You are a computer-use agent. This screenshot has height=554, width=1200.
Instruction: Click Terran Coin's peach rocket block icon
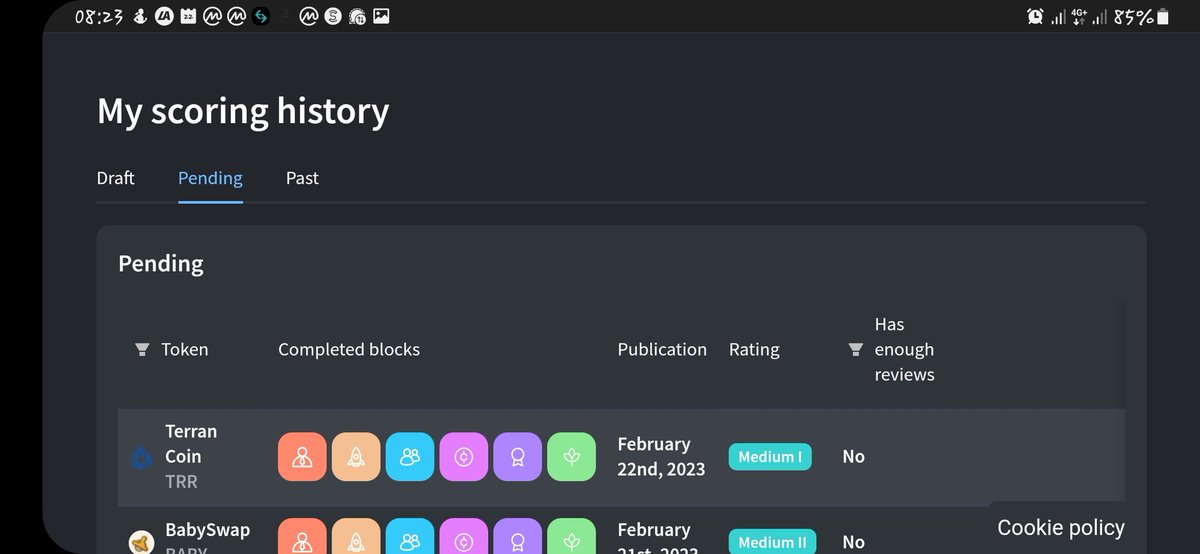tap(356, 457)
